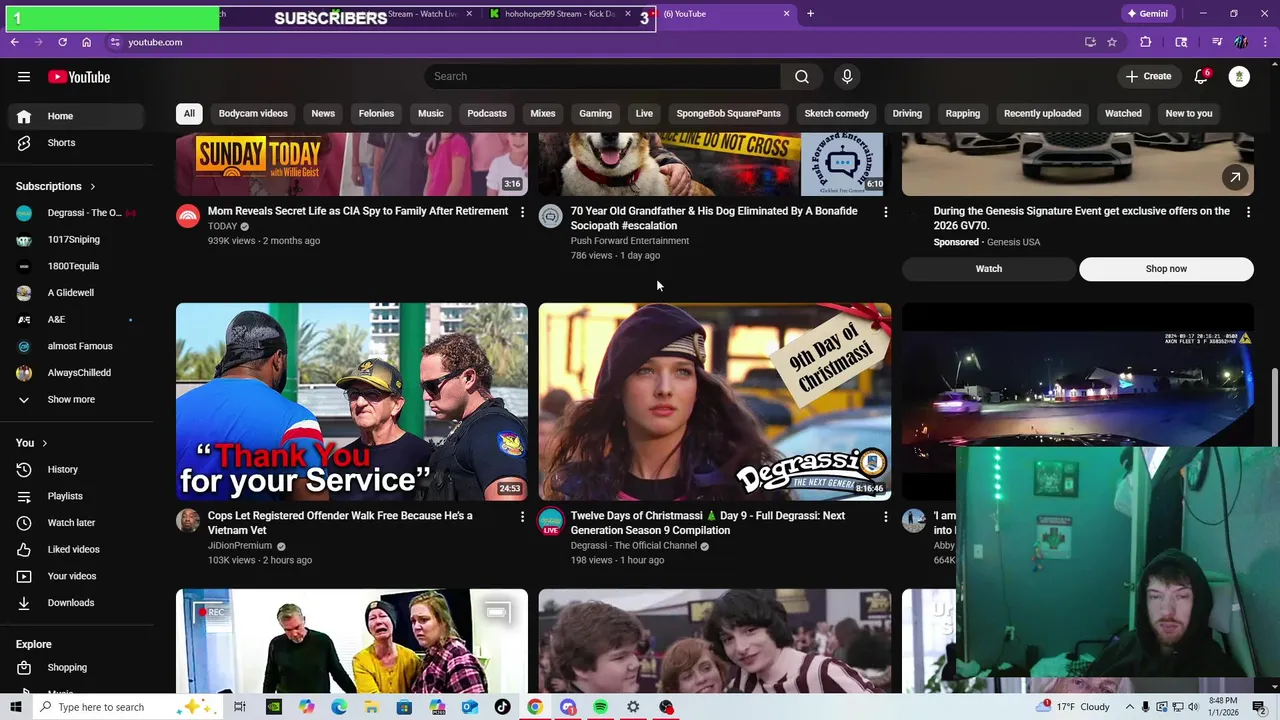Open options menu for Twelve Days of Christmassi video
The image size is (1280, 720).
coord(885,517)
